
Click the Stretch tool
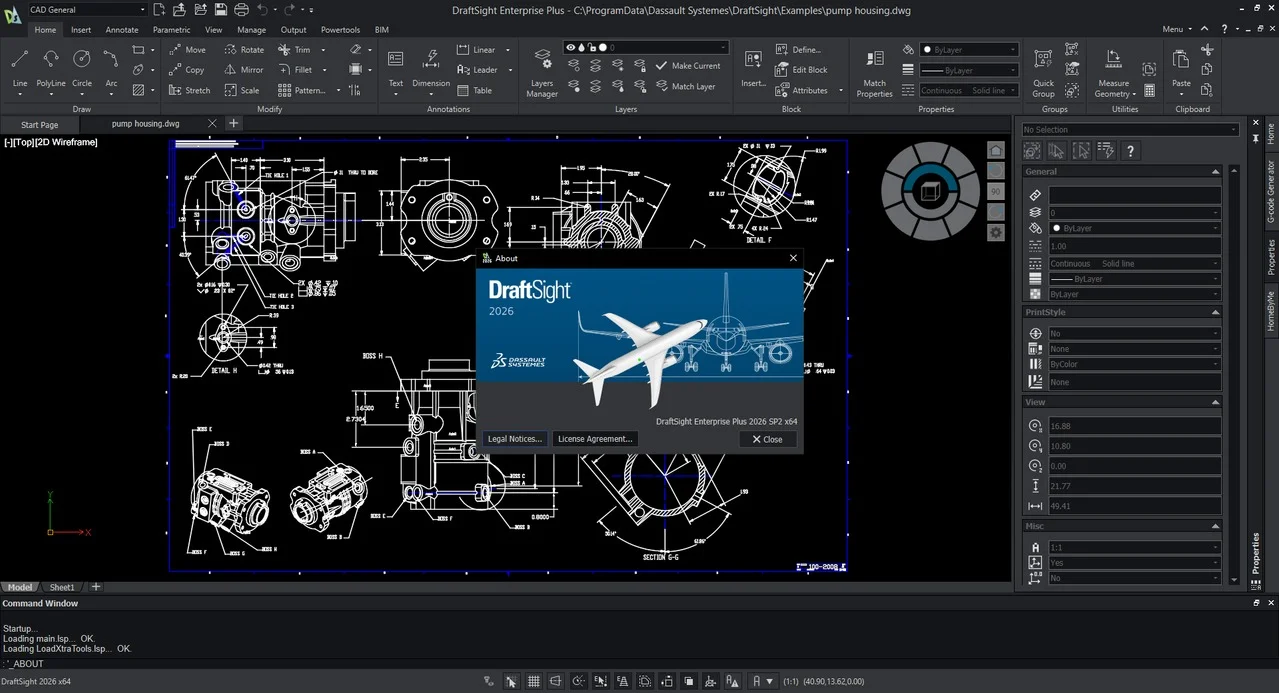point(189,90)
